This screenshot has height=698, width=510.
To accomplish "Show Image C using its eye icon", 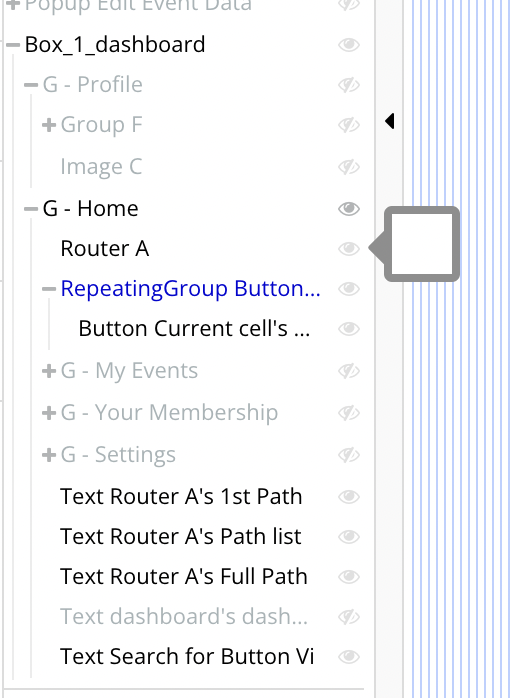I will [348, 167].
